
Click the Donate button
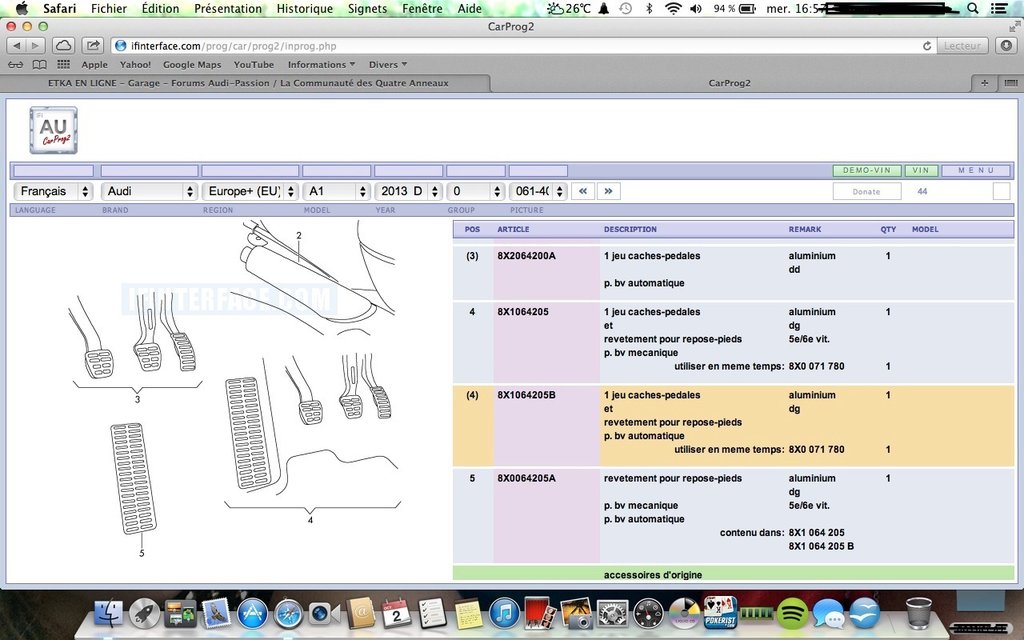pyautogui.click(x=866, y=191)
